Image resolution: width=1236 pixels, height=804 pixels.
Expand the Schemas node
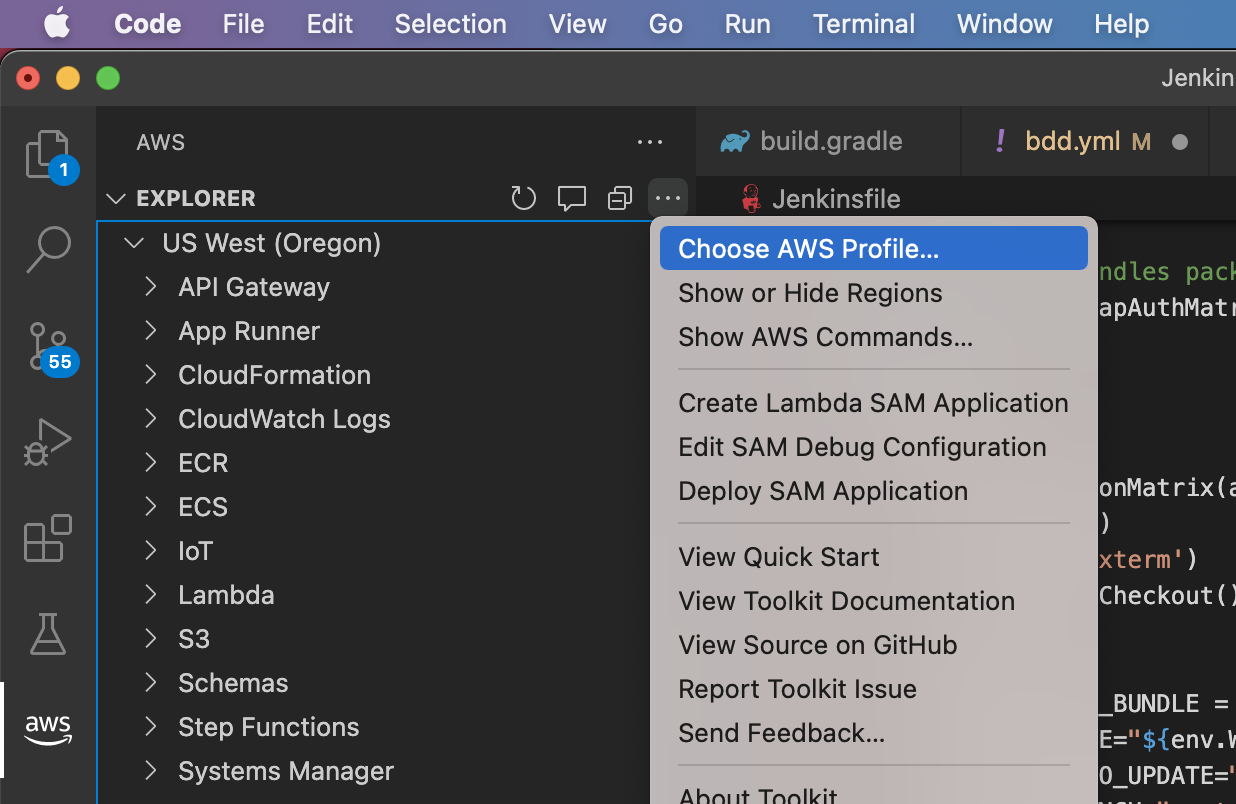pyautogui.click(x=151, y=683)
